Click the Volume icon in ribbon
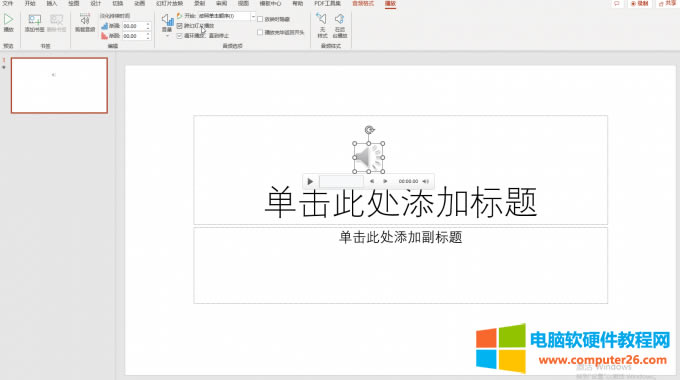The image size is (680, 380). point(167,20)
